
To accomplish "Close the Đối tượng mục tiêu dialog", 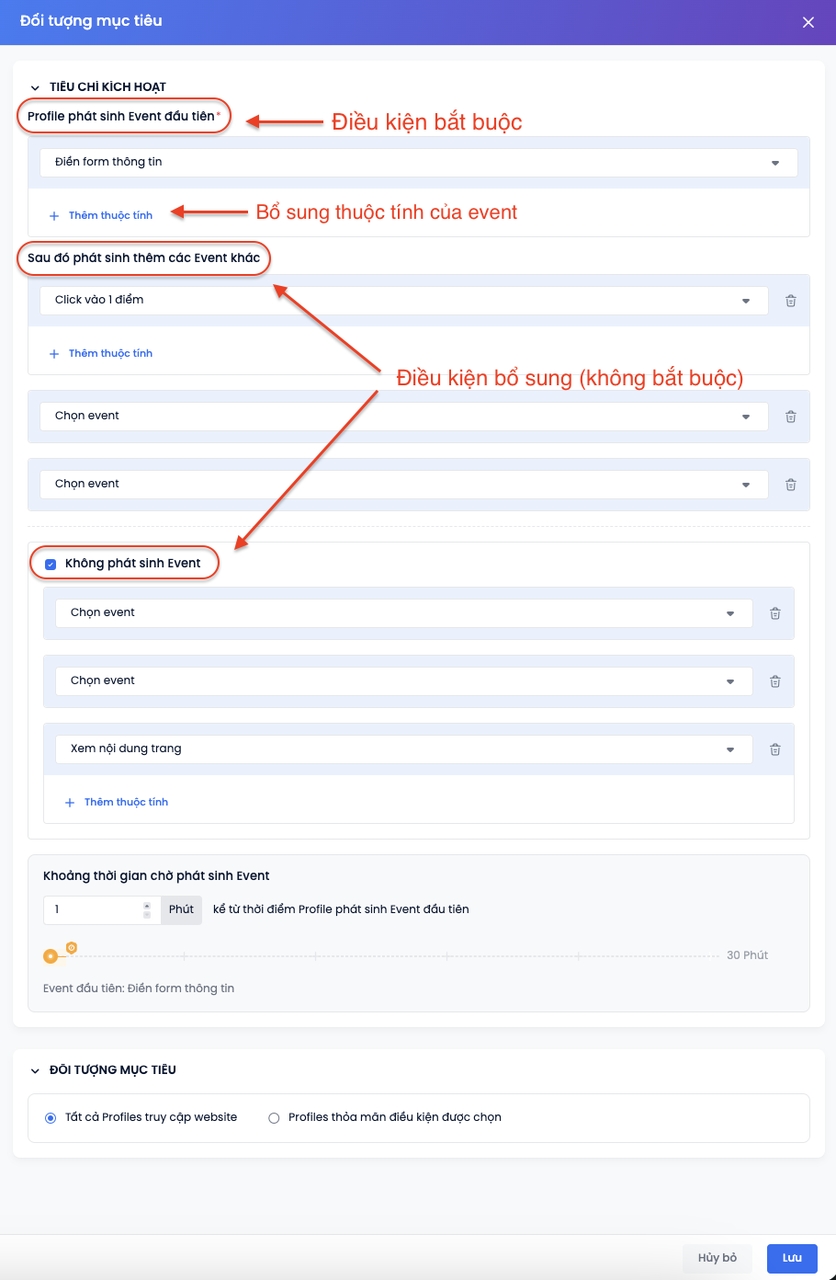I will pyautogui.click(x=808, y=22).
